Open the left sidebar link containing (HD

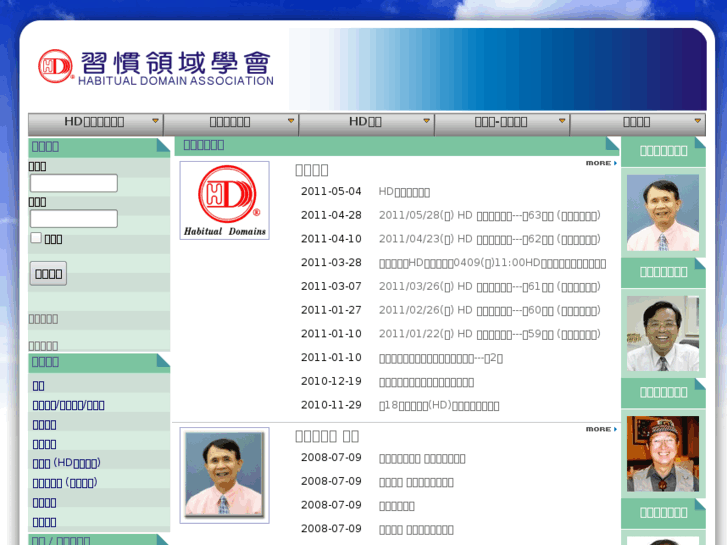click(x=66, y=463)
